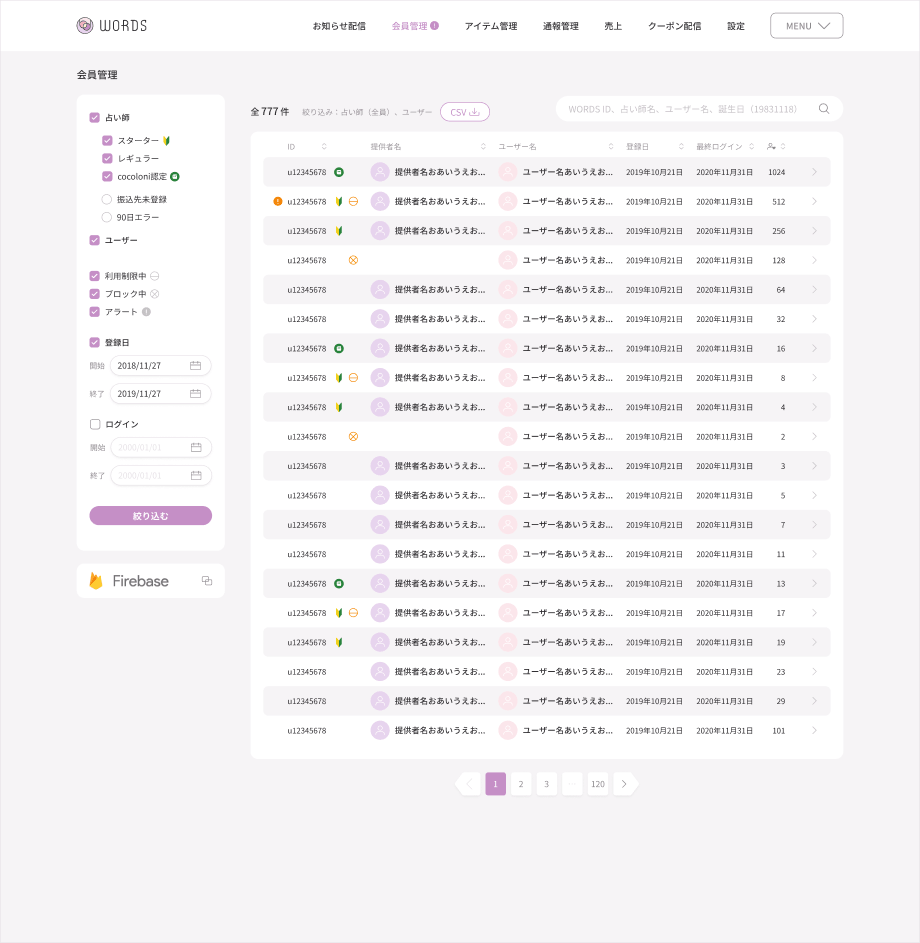Sort table by 登録日 column
Image resolution: width=920 pixels, height=943 pixels.
[x=682, y=147]
